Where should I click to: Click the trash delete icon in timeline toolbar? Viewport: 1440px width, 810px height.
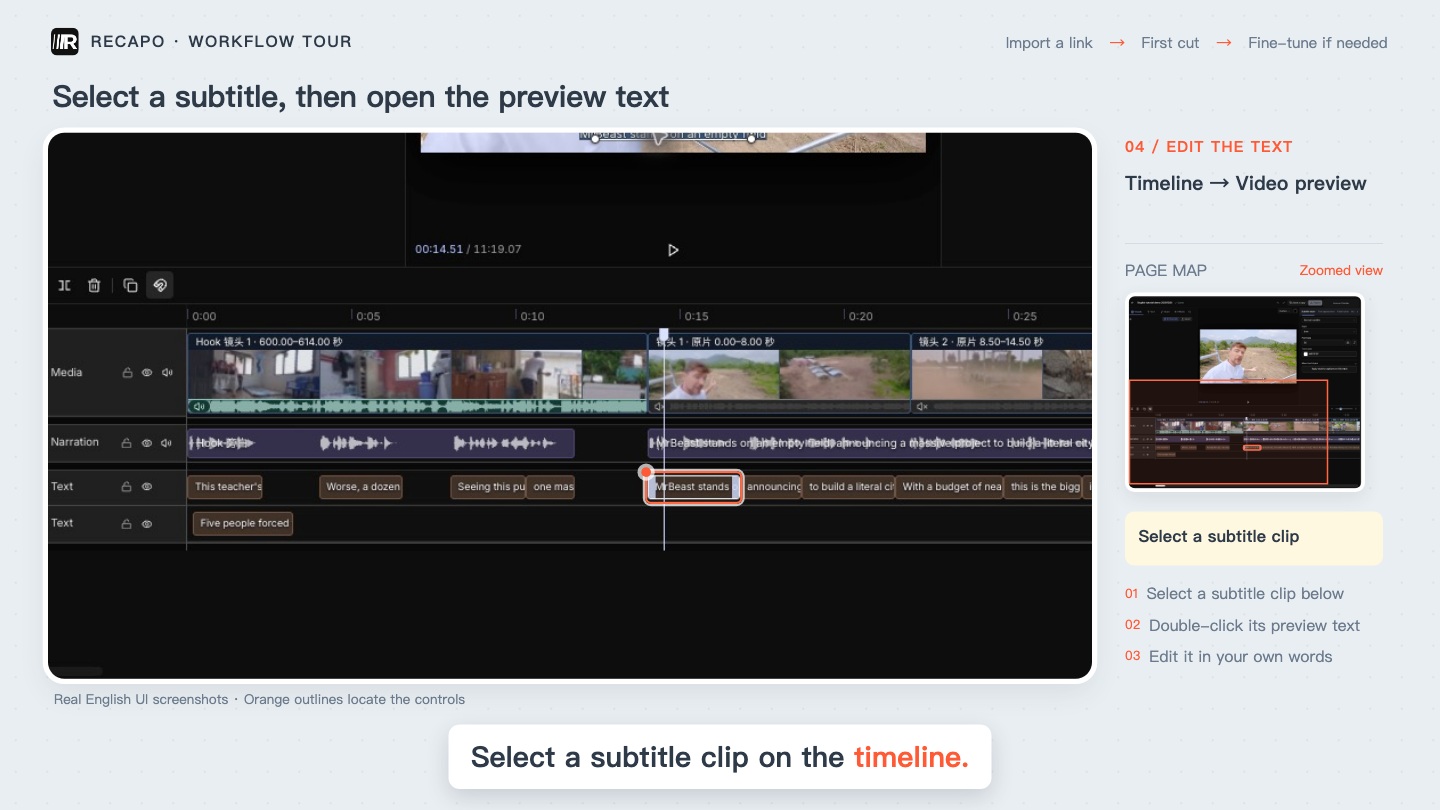(94, 285)
